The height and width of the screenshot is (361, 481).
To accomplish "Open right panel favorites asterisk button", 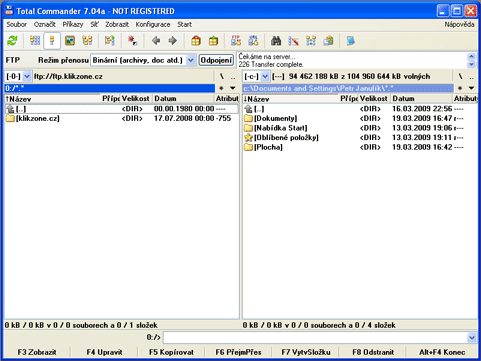I will tap(460, 88).
